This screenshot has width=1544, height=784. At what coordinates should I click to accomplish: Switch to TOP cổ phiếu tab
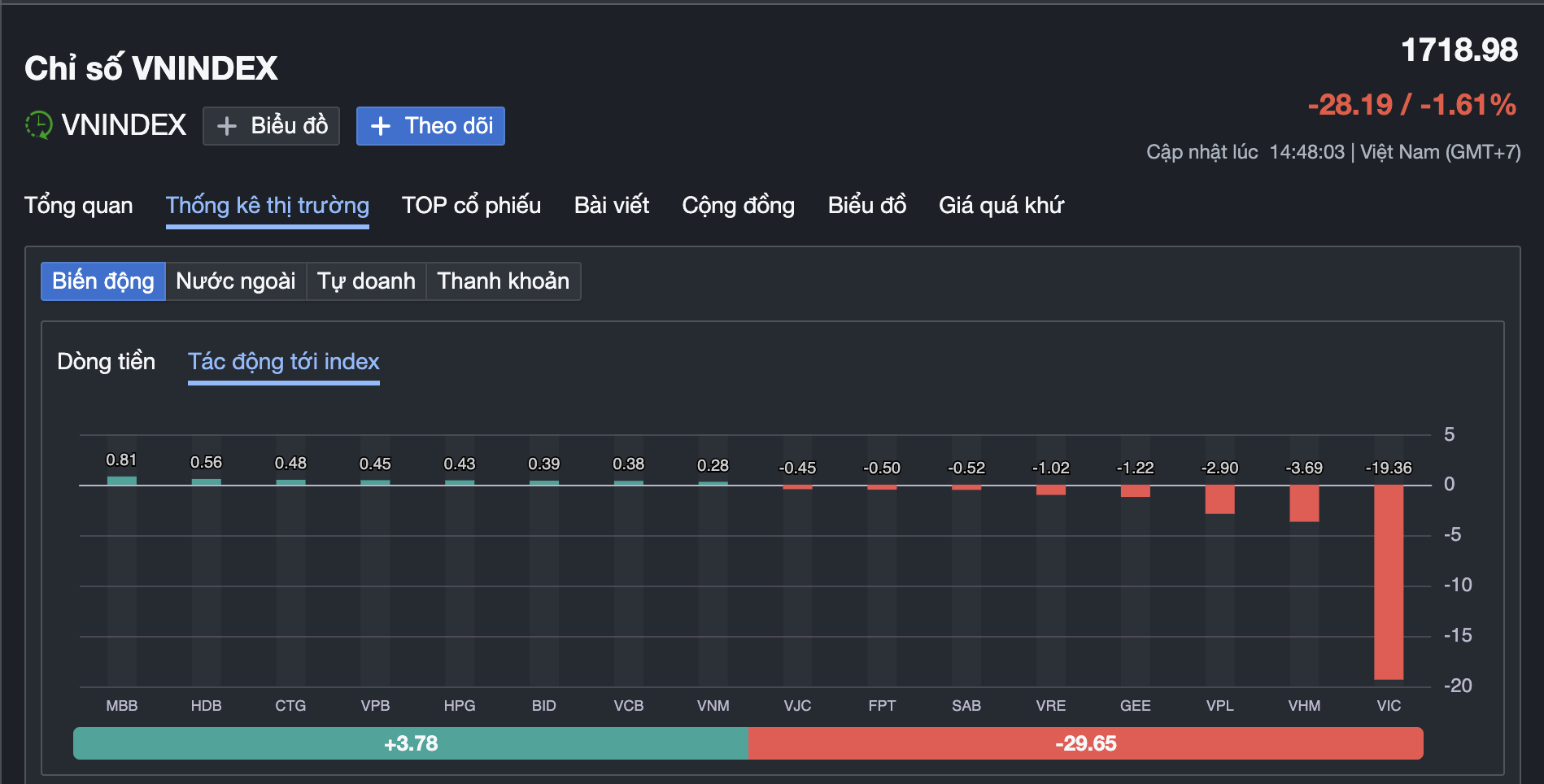[x=471, y=206]
